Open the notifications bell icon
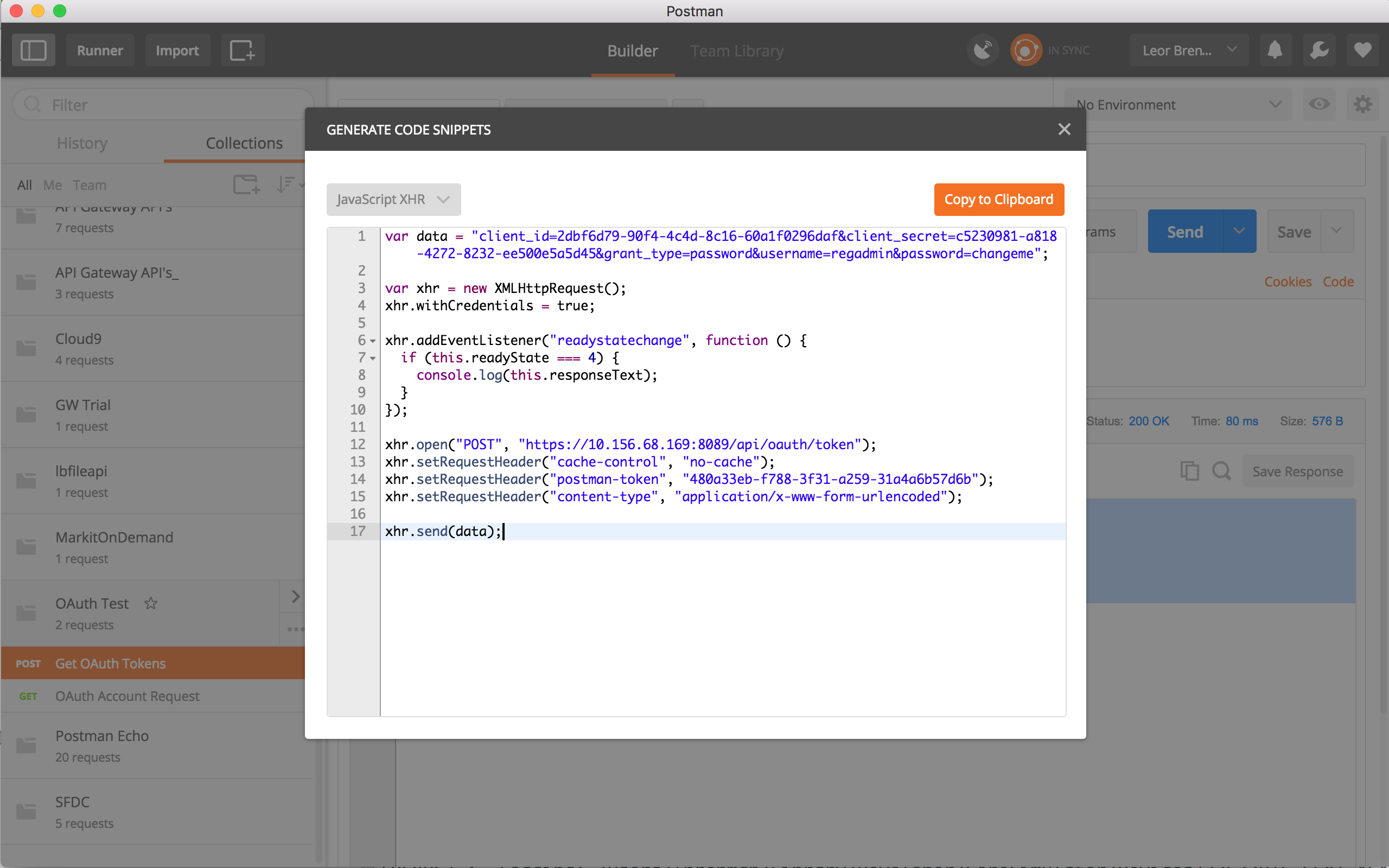This screenshot has height=868, width=1389. point(1275,50)
